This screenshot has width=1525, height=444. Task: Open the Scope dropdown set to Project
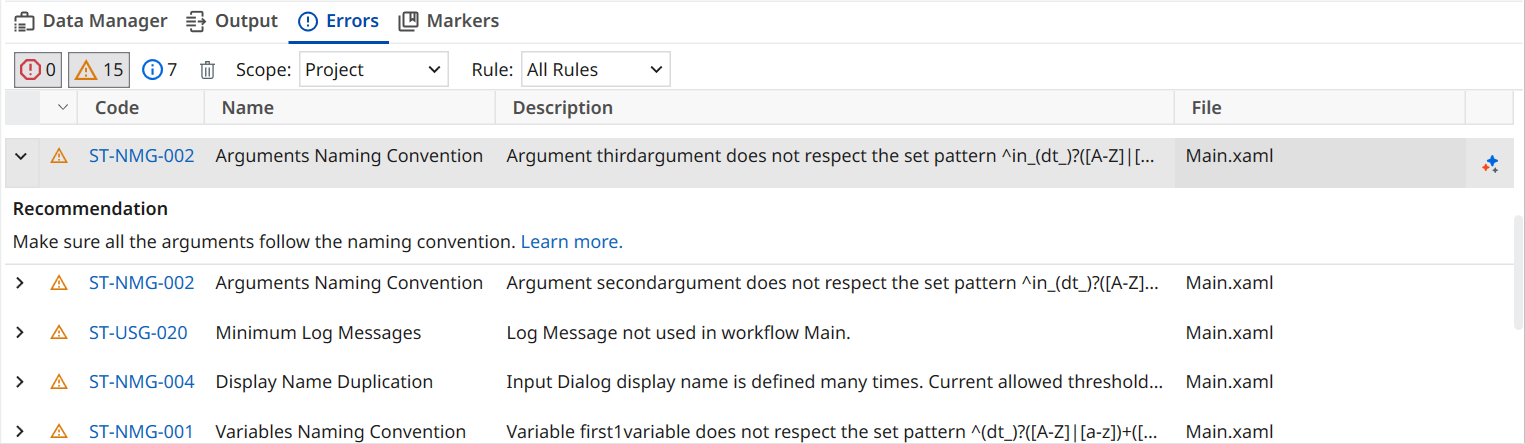[x=372, y=70]
